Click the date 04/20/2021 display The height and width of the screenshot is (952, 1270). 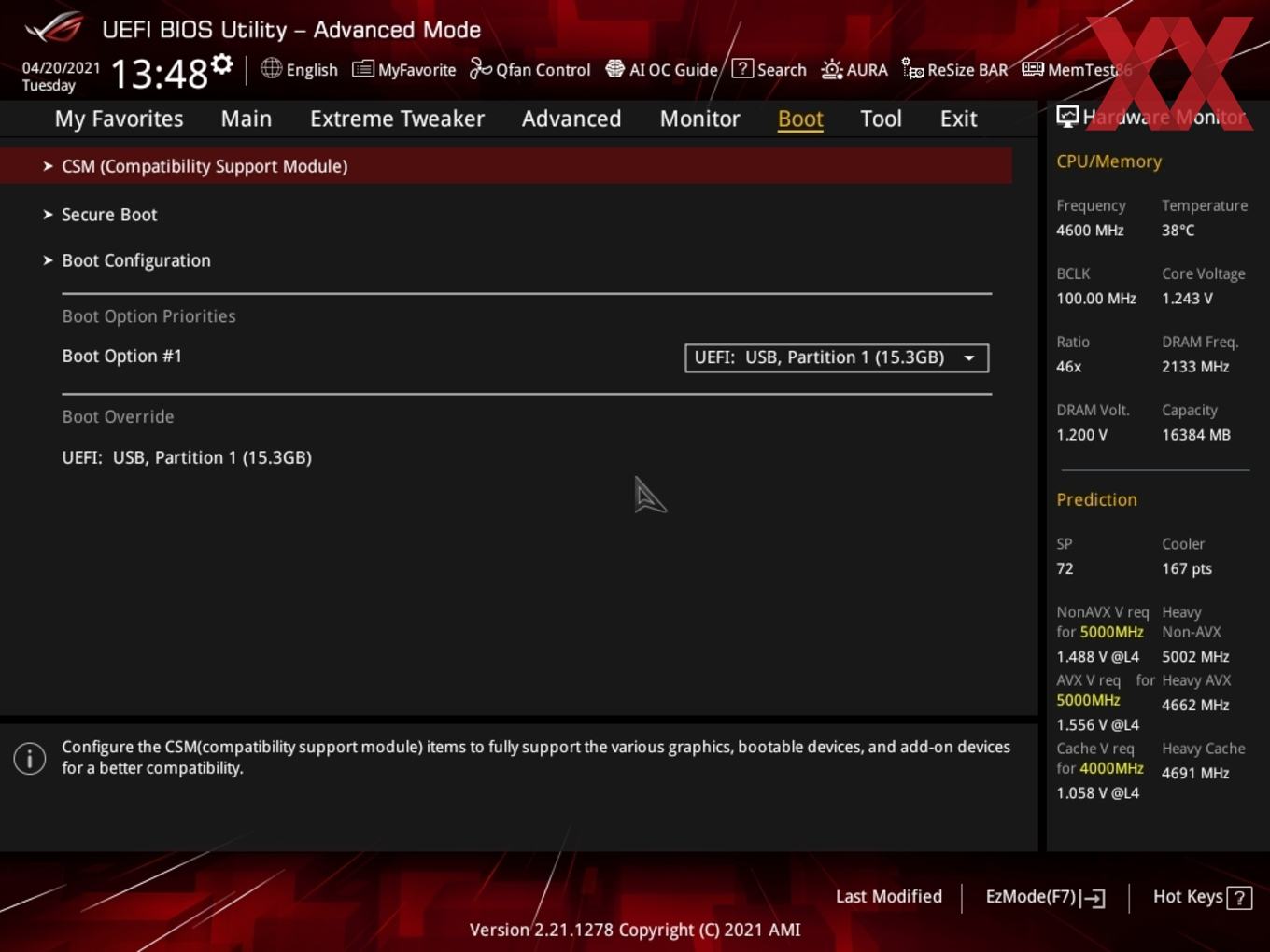(61, 68)
